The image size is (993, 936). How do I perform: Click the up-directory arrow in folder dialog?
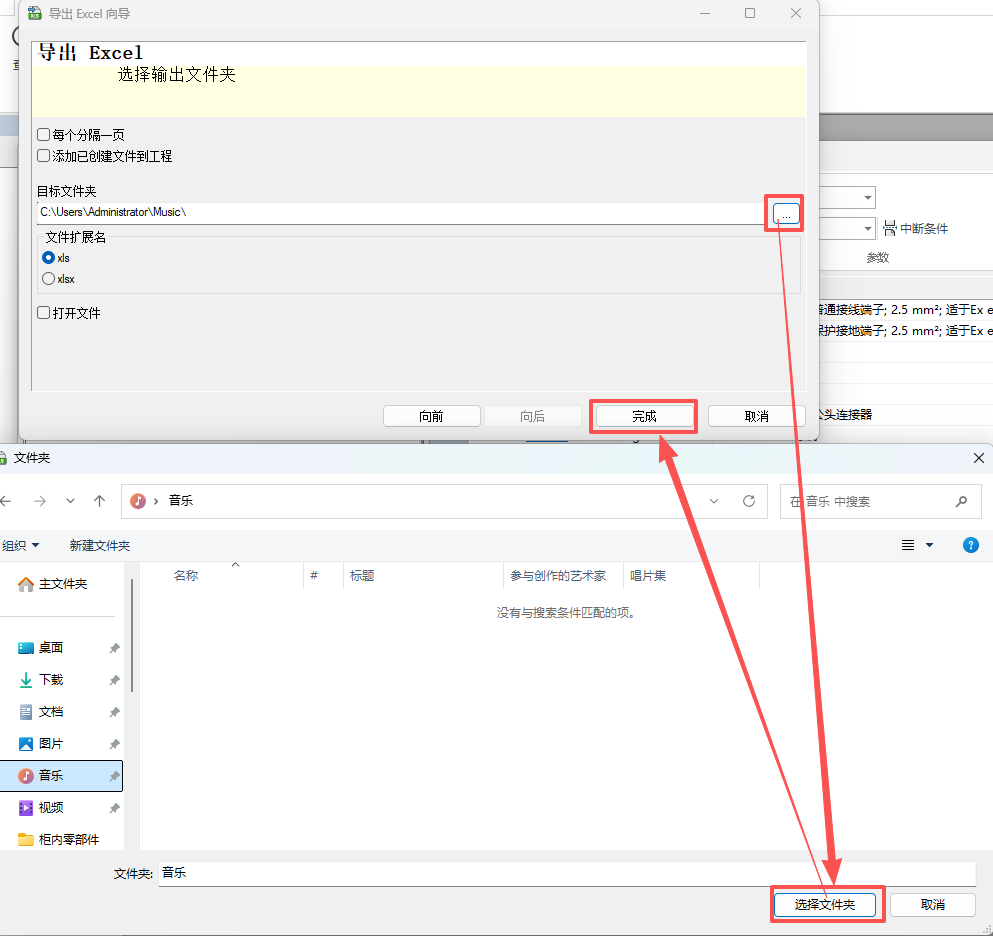coord(99,501)
